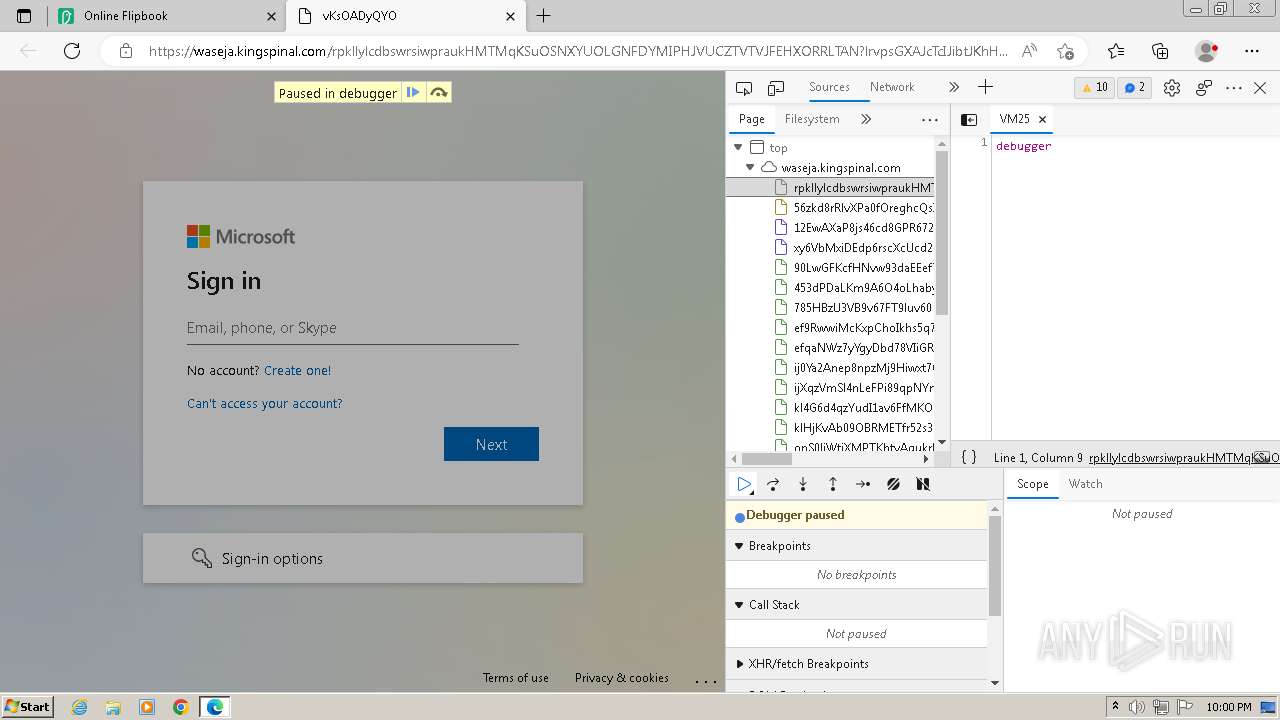Click the Privacy & cookies link

click(622, 678)
